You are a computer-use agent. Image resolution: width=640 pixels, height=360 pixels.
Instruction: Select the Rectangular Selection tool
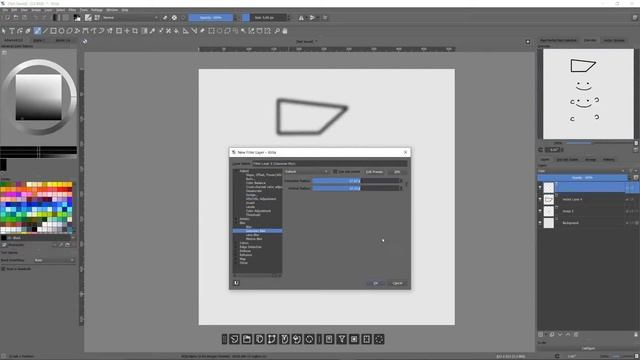(x=211, y=31)
